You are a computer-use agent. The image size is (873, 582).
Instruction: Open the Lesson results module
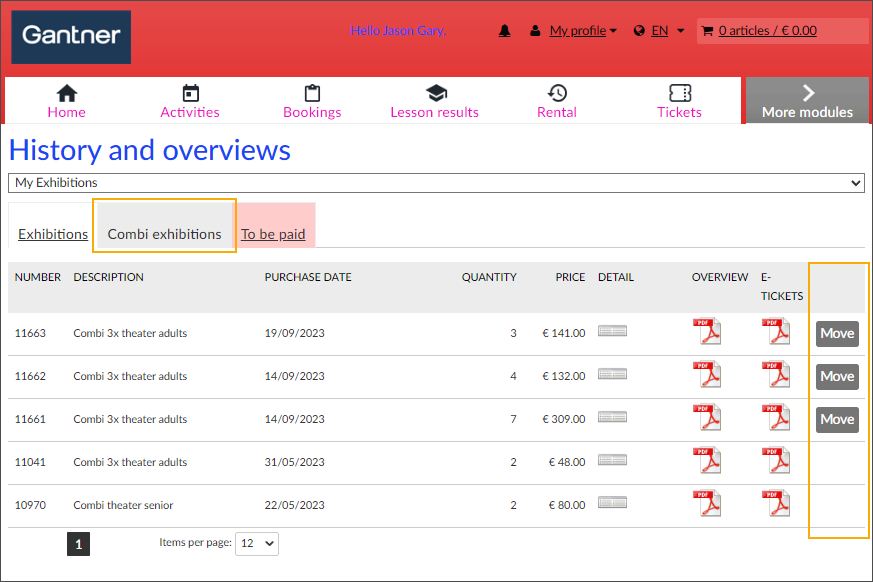tap(434, 102)
